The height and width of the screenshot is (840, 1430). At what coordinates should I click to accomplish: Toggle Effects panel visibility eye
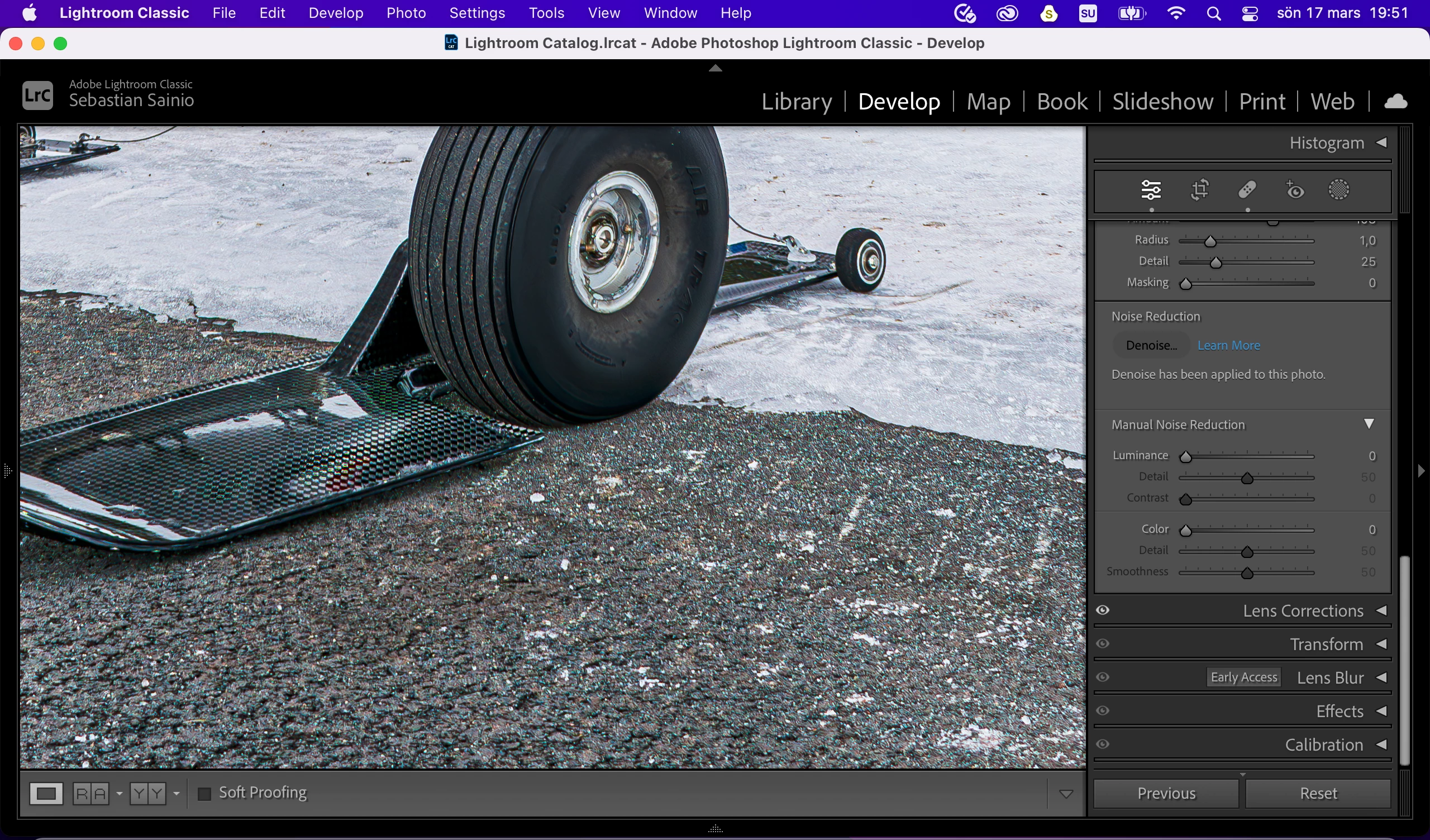(x=1103, y=710)
